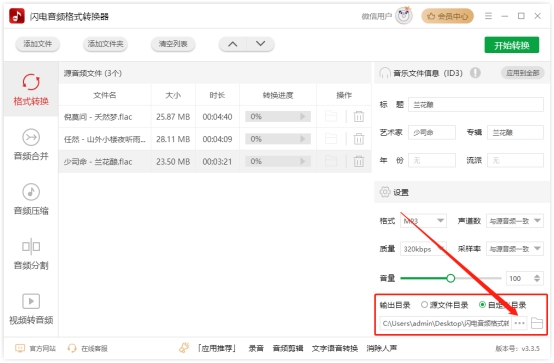Open the hamburger menu in title bar
The width and height of the screenshot is (554, 363).
point(488,16)
